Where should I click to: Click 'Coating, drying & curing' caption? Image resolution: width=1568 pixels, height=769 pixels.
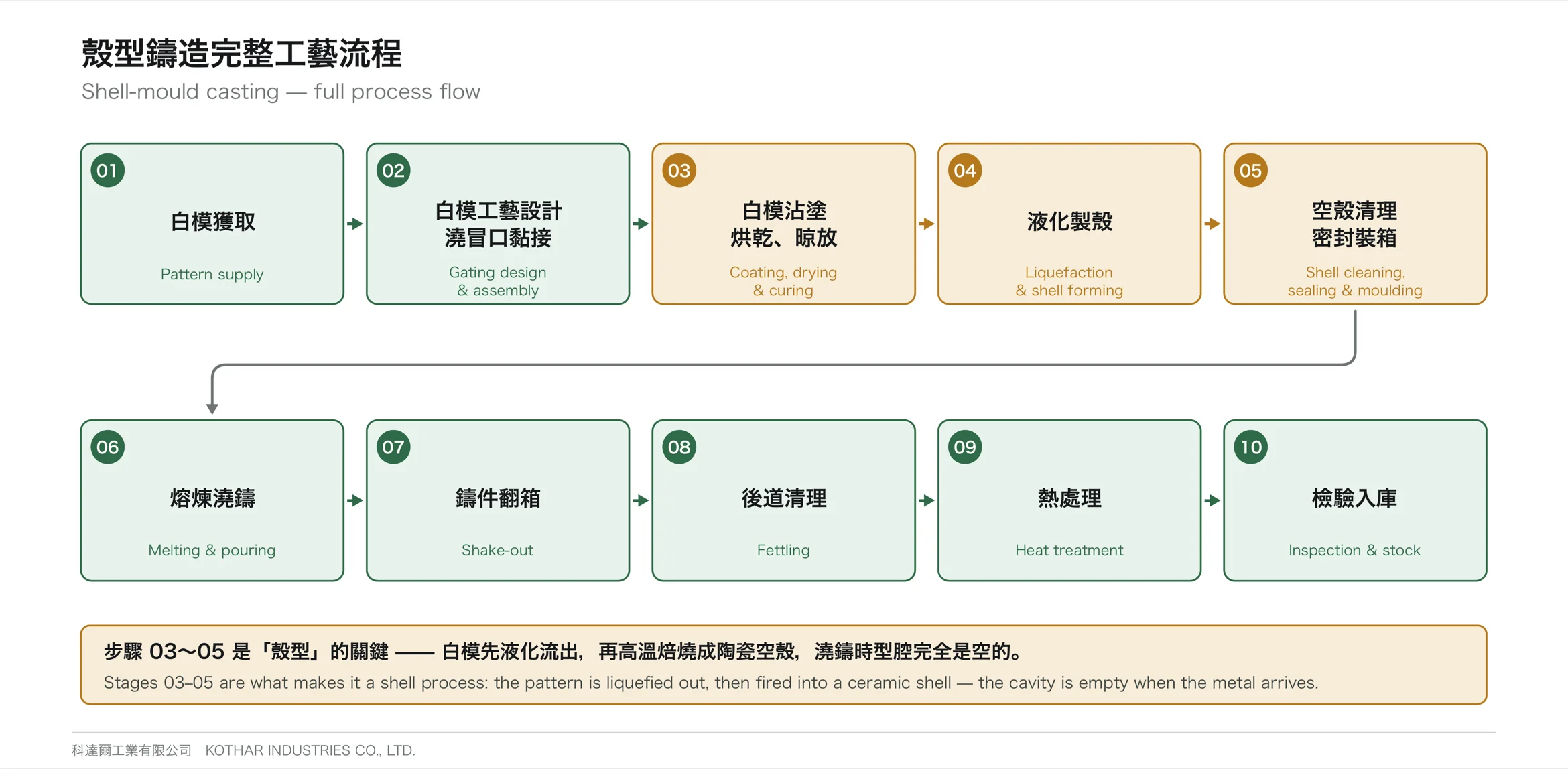(783, 281)
